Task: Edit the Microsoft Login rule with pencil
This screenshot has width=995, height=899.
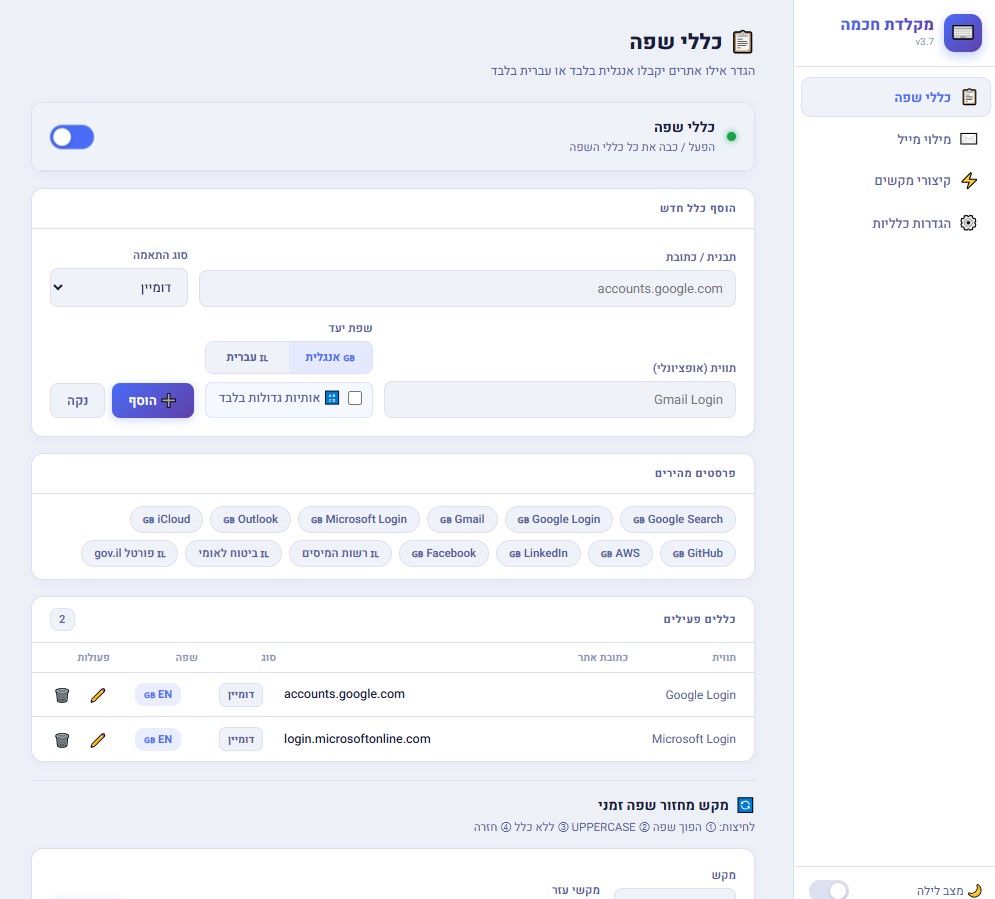Action: click(x=97, y=740)
